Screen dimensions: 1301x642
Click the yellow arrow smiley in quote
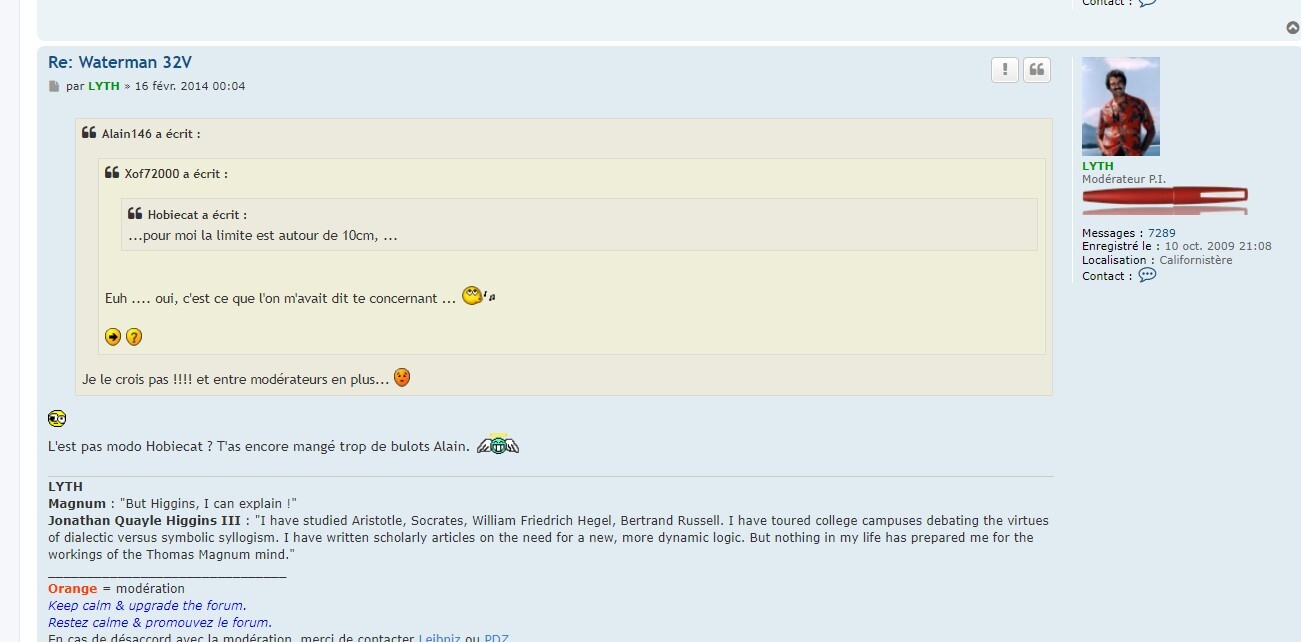point(113,337)
